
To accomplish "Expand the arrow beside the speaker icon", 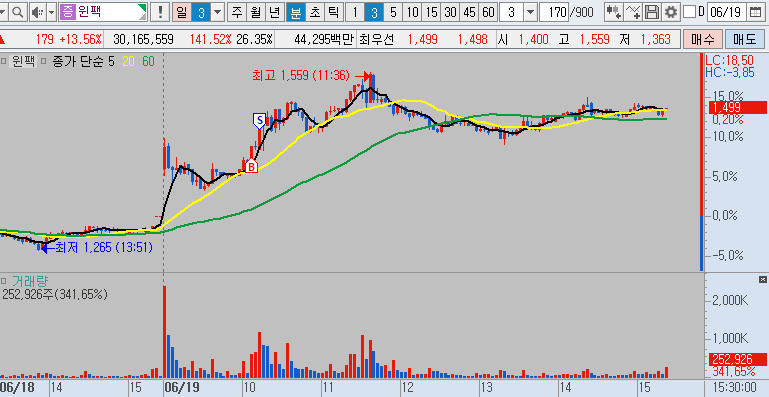I will coord(51,12).
